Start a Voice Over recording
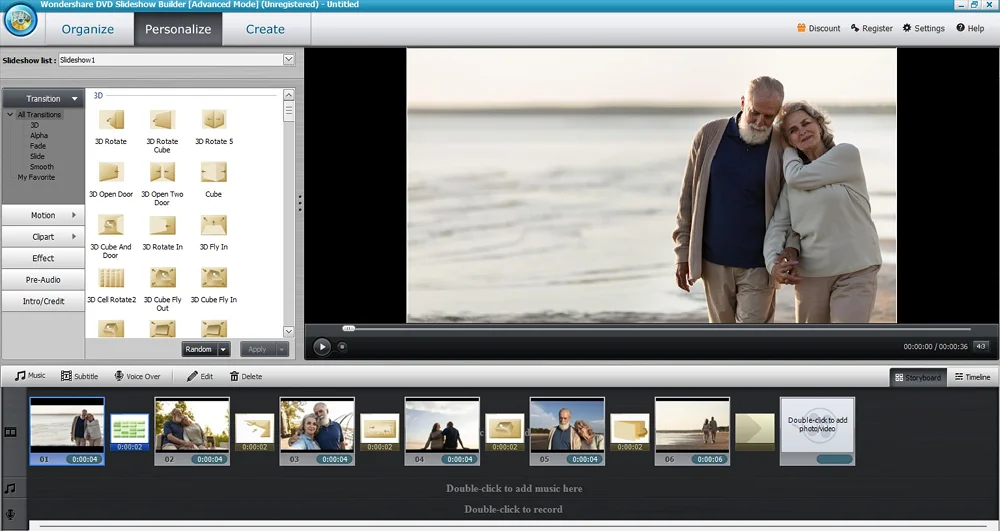1000x531 pixels. pyautogui.click(x=137, y=377)
